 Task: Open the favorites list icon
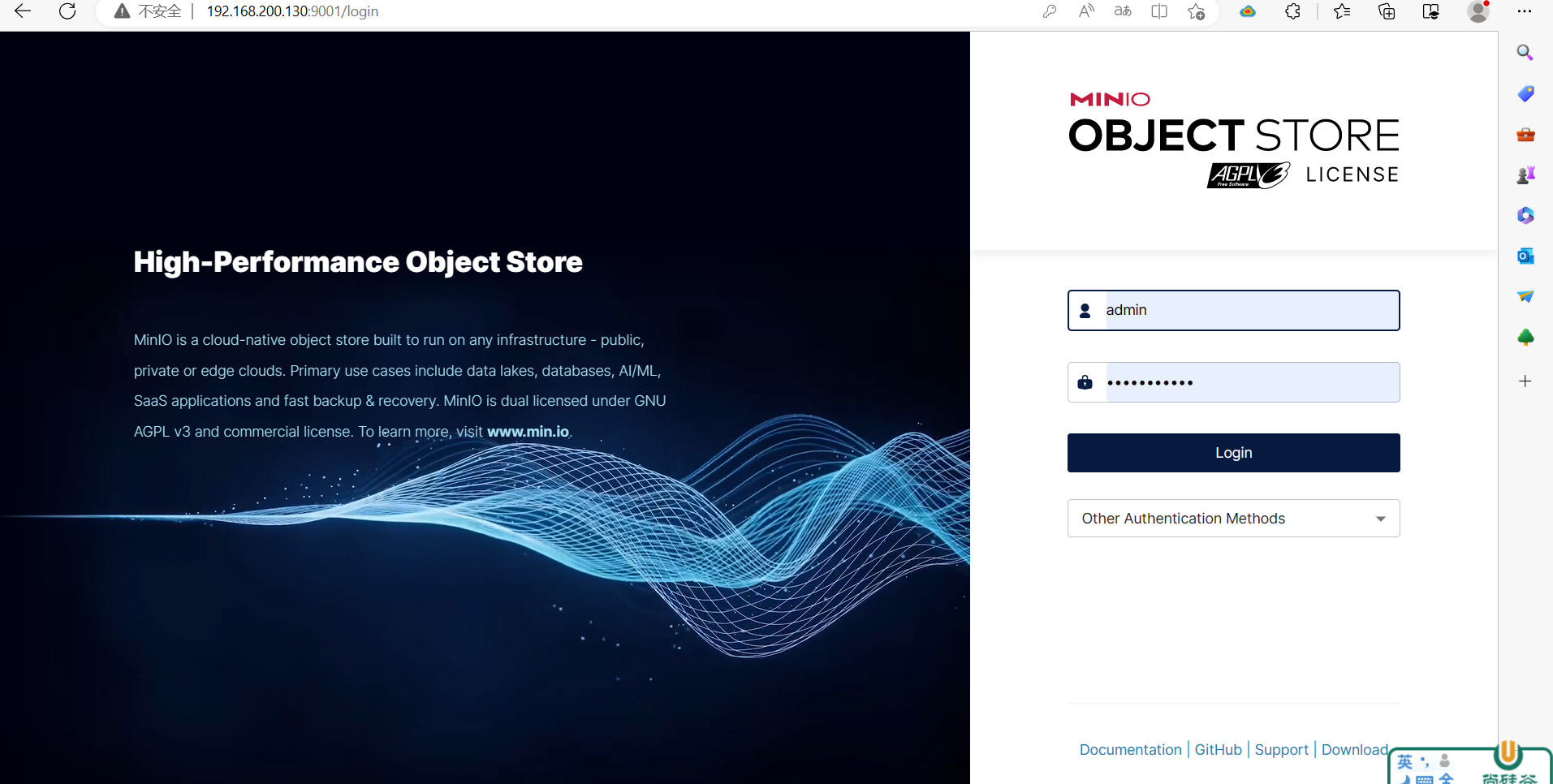[1342, 11]
